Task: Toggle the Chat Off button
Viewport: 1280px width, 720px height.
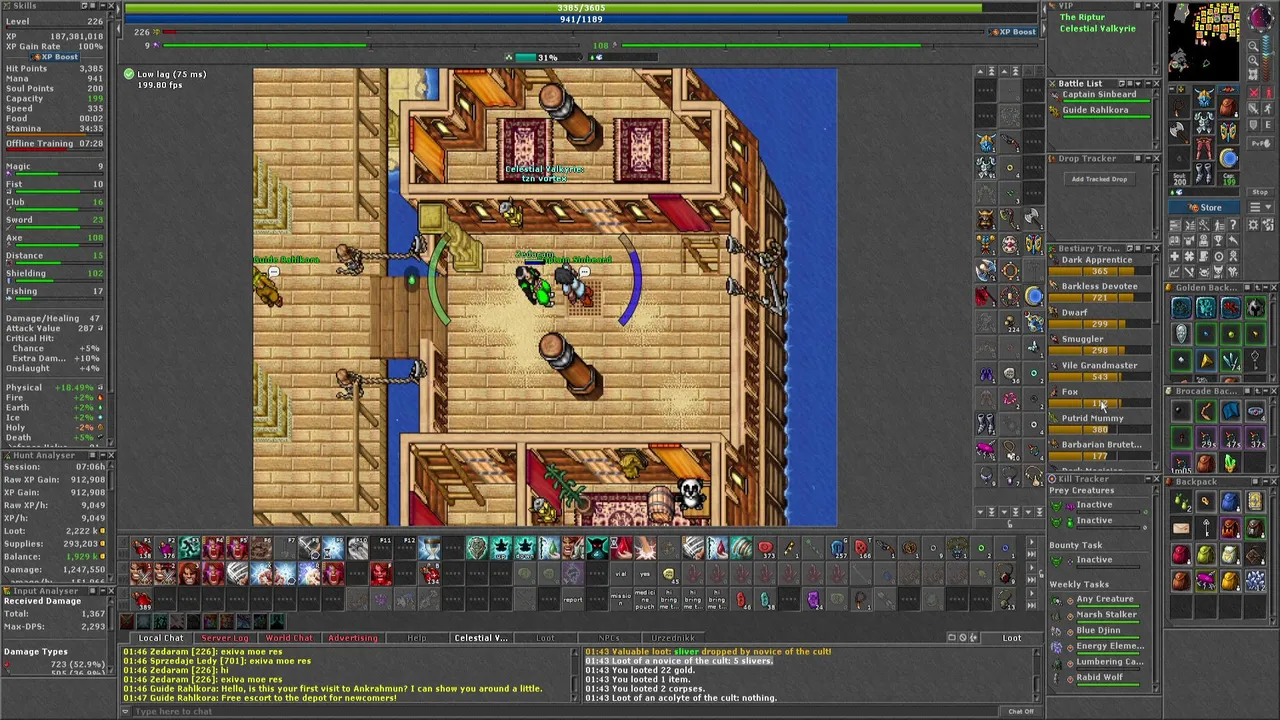Action: pos(1021,711)
